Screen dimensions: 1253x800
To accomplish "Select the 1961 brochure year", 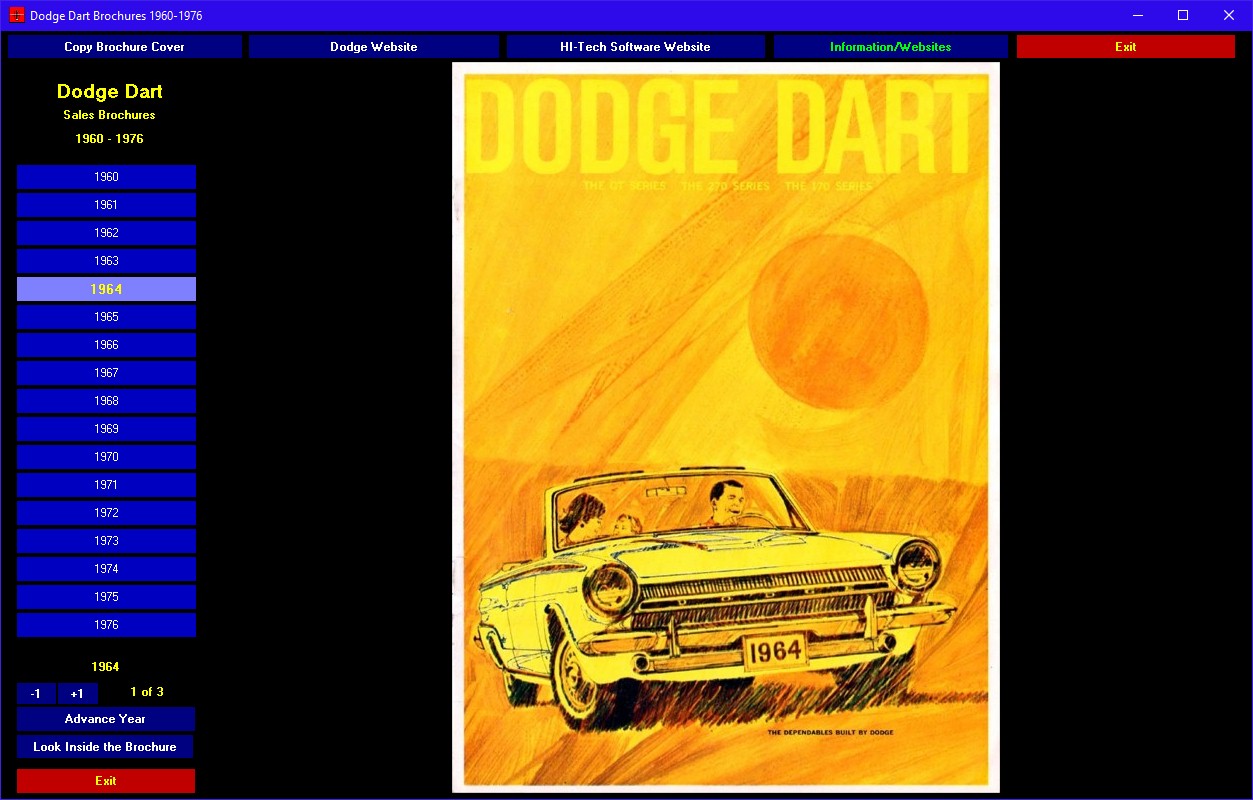I will click(x=106, y=205).
